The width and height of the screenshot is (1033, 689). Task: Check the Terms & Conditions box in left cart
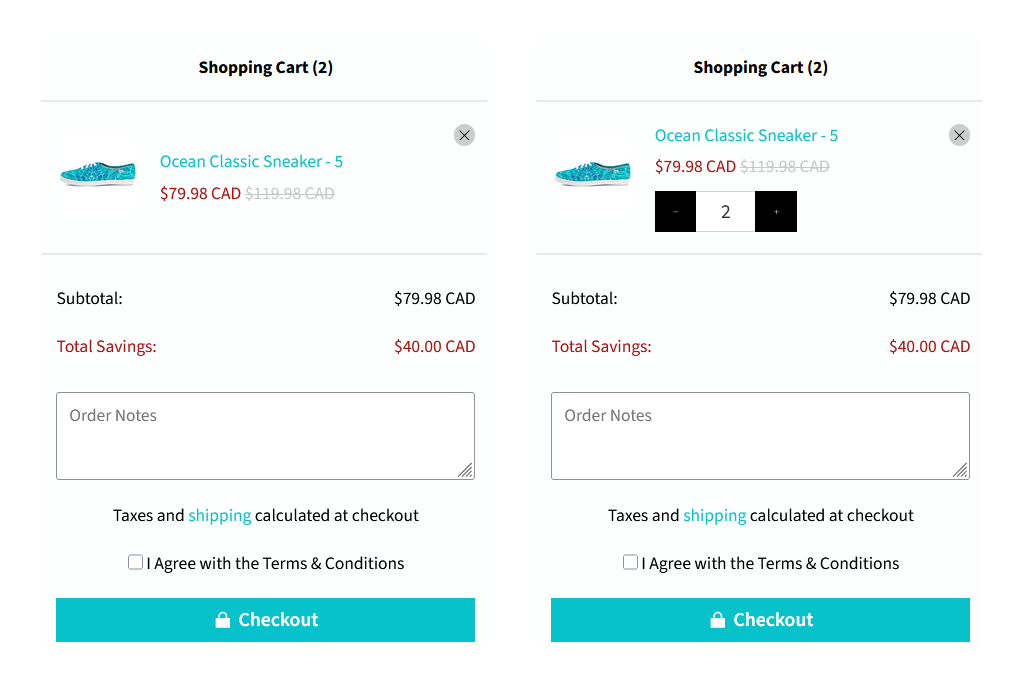click(135, 562)
